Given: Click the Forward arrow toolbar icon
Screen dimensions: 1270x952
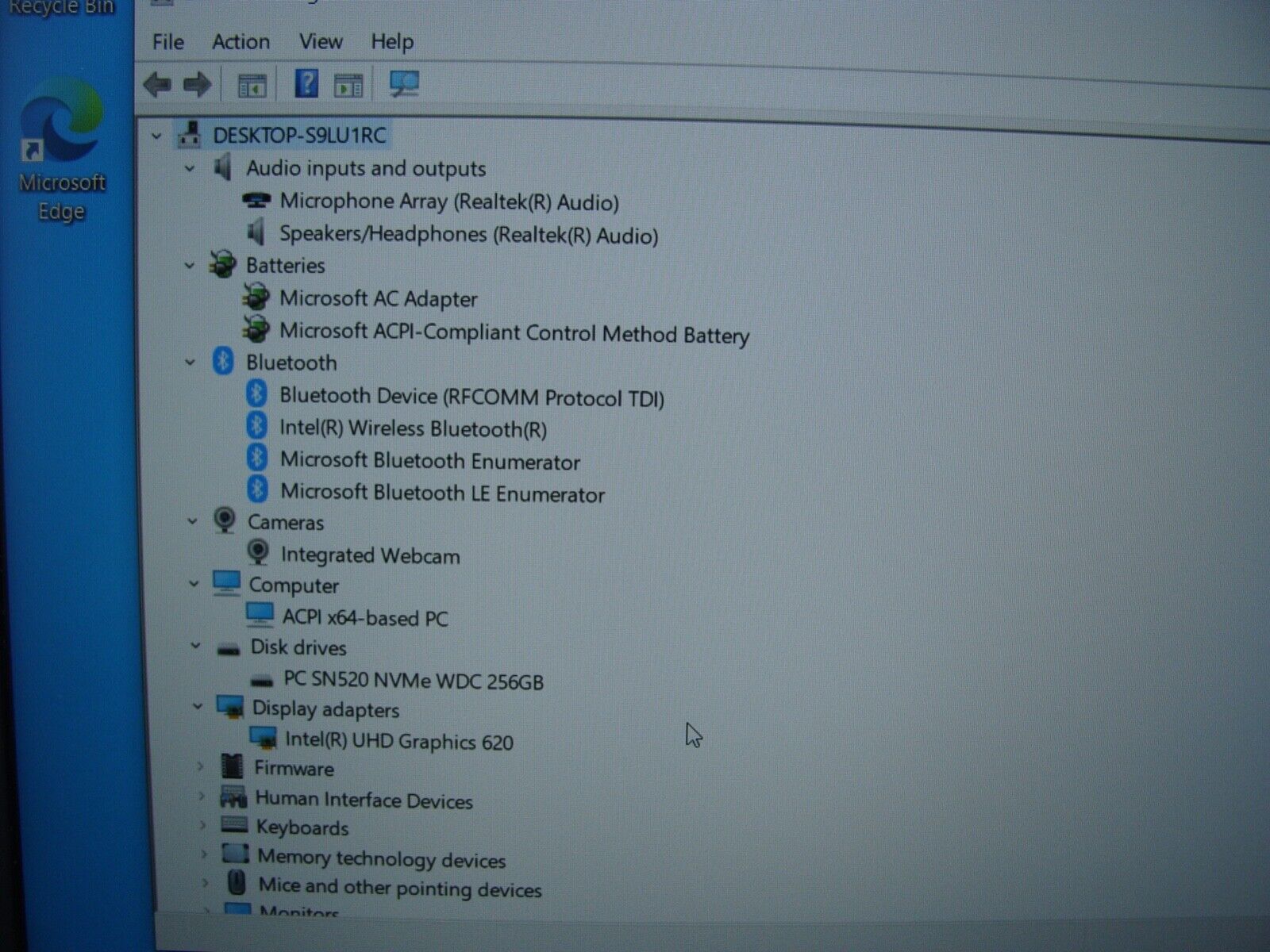Looking at the screenshot, I should click(197, 84).
